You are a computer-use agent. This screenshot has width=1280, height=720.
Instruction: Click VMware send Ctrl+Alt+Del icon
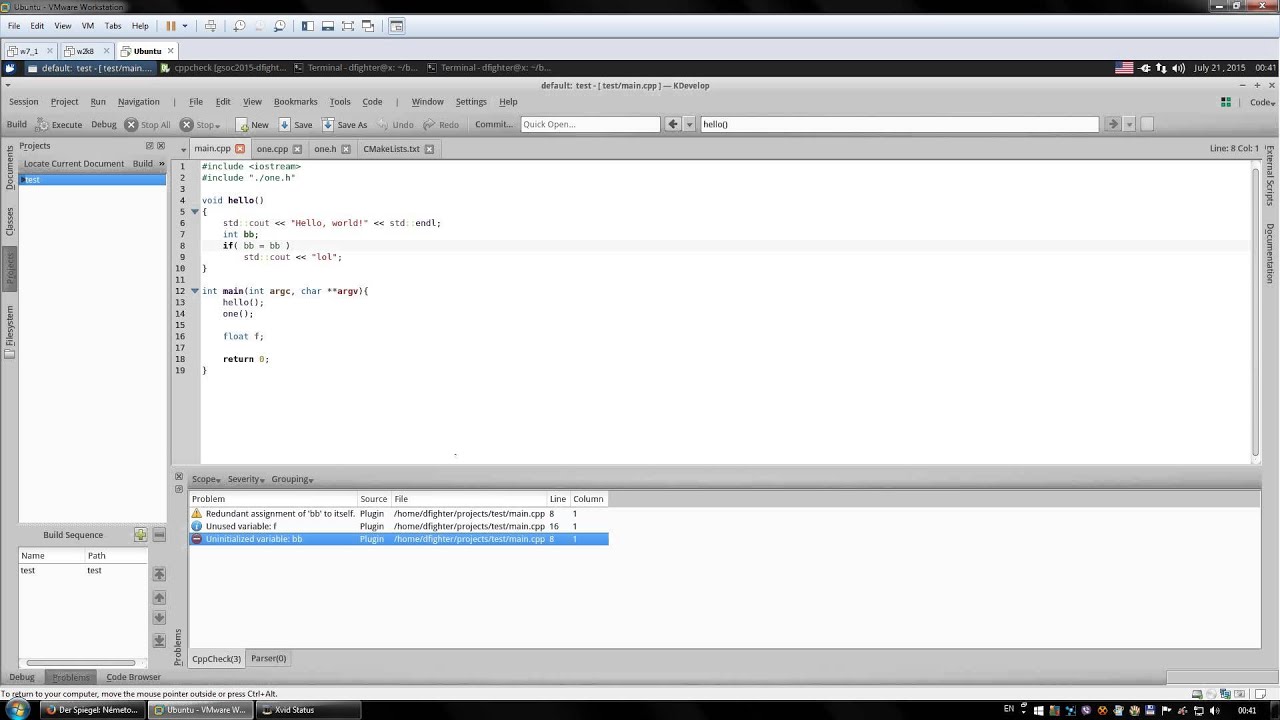click(x=210, y=26)
